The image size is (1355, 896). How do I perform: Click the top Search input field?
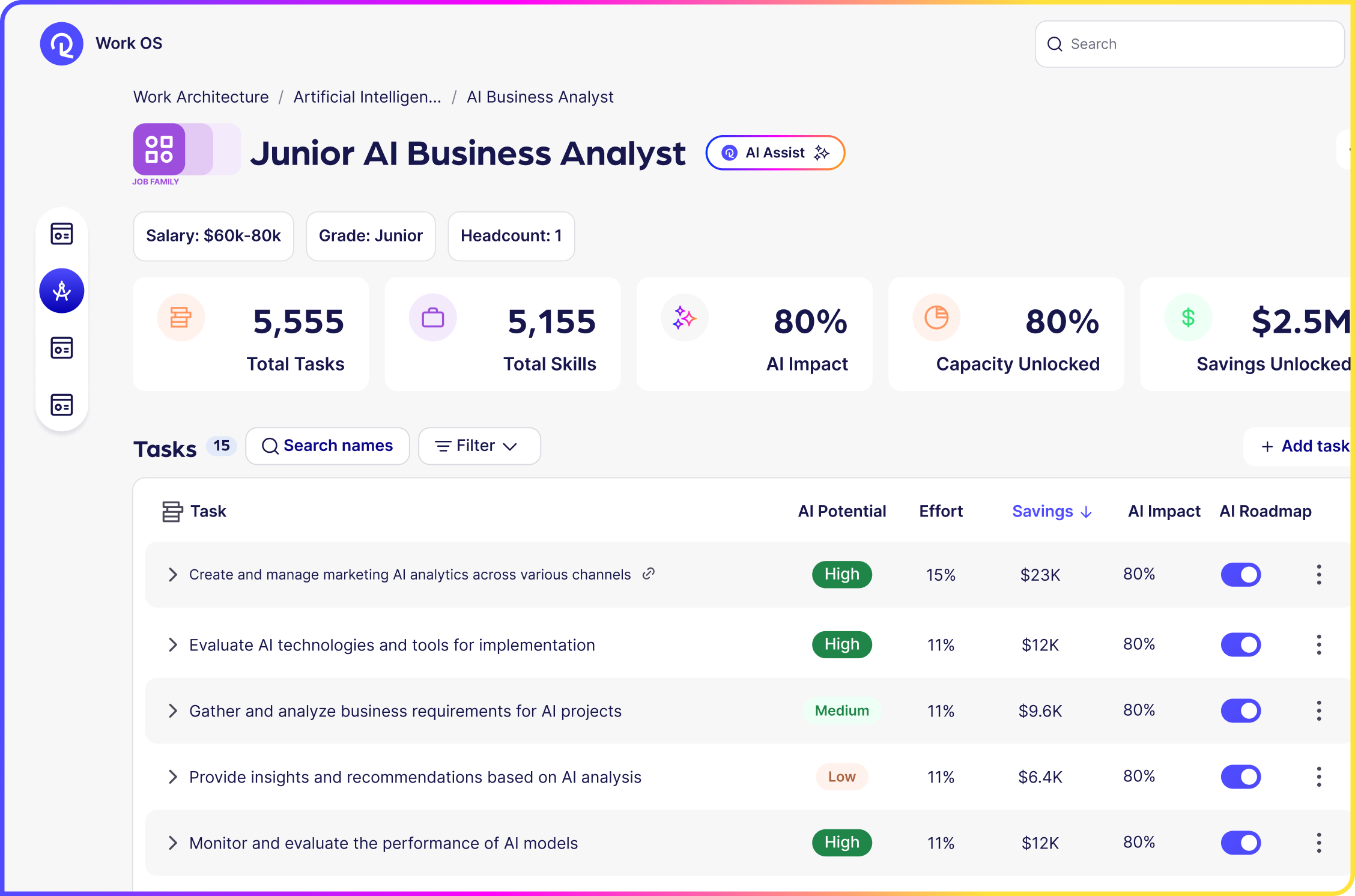pos(1189,44)
